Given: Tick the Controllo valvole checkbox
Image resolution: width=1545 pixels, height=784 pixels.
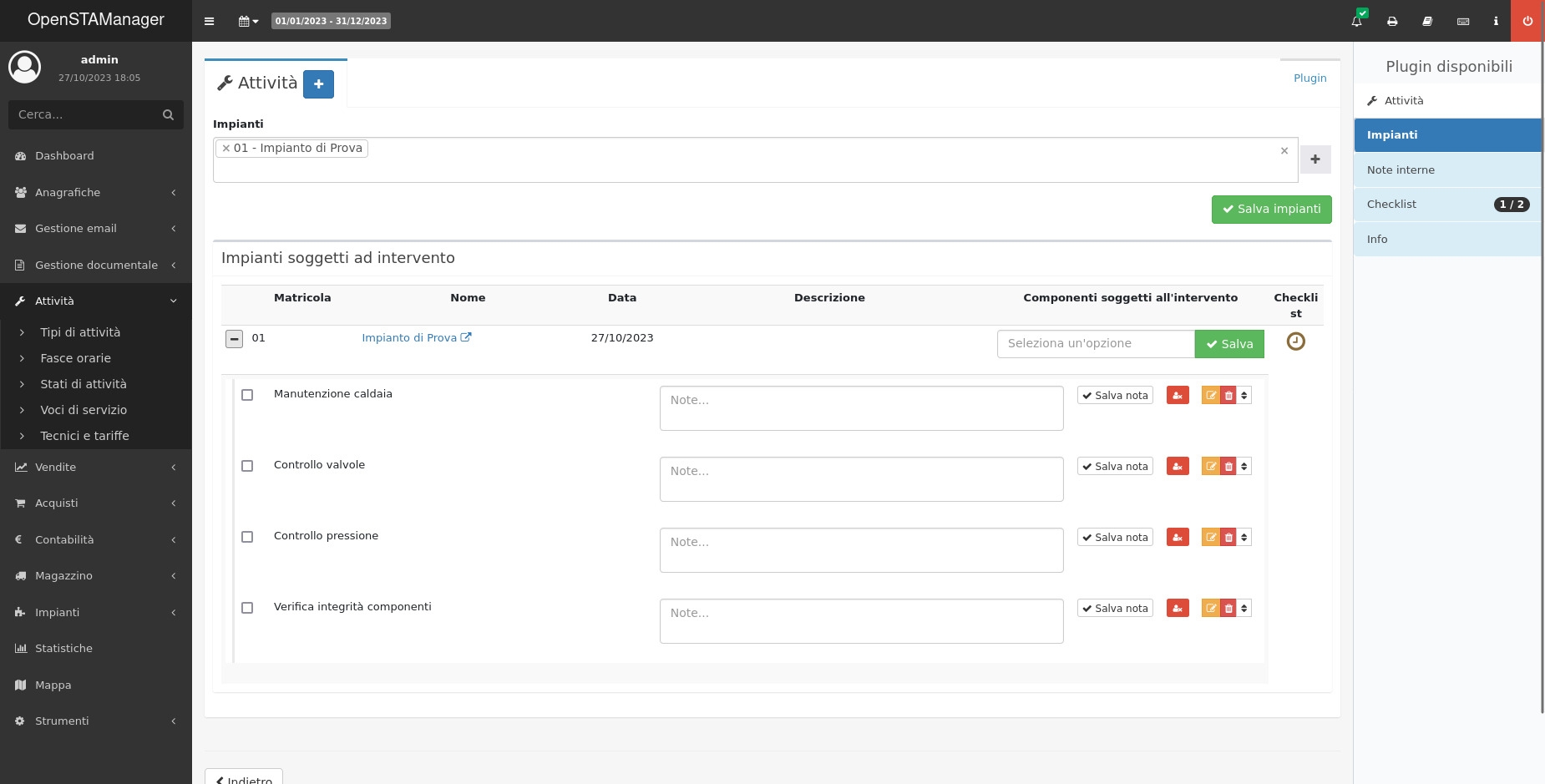Looking at the screenshot, I should pos(247,466).
